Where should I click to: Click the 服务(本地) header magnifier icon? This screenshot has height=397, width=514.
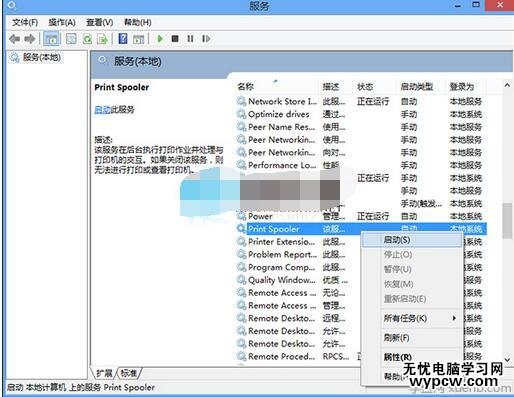pos(102,60)
